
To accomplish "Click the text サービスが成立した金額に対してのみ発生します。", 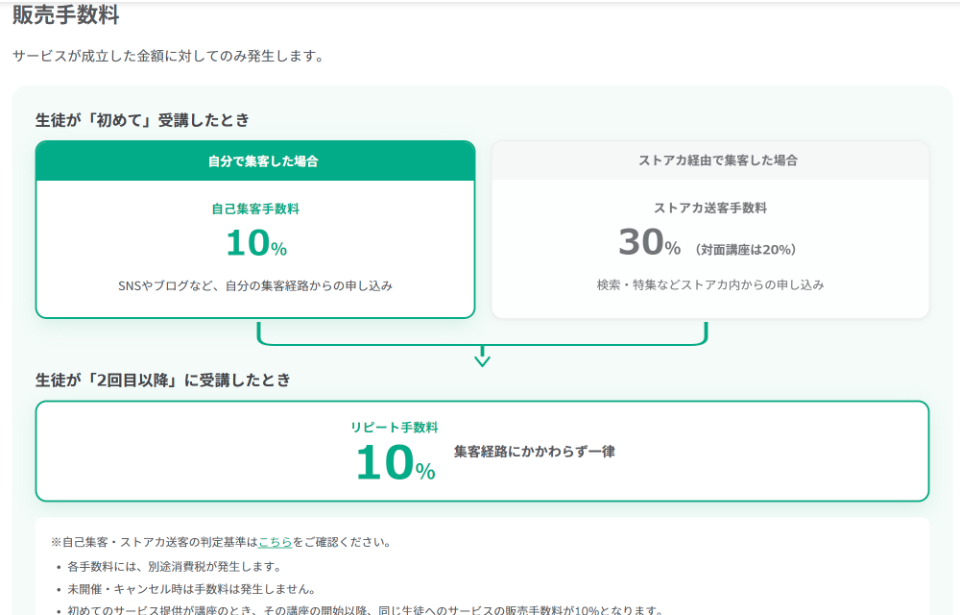I will (168, 56).
